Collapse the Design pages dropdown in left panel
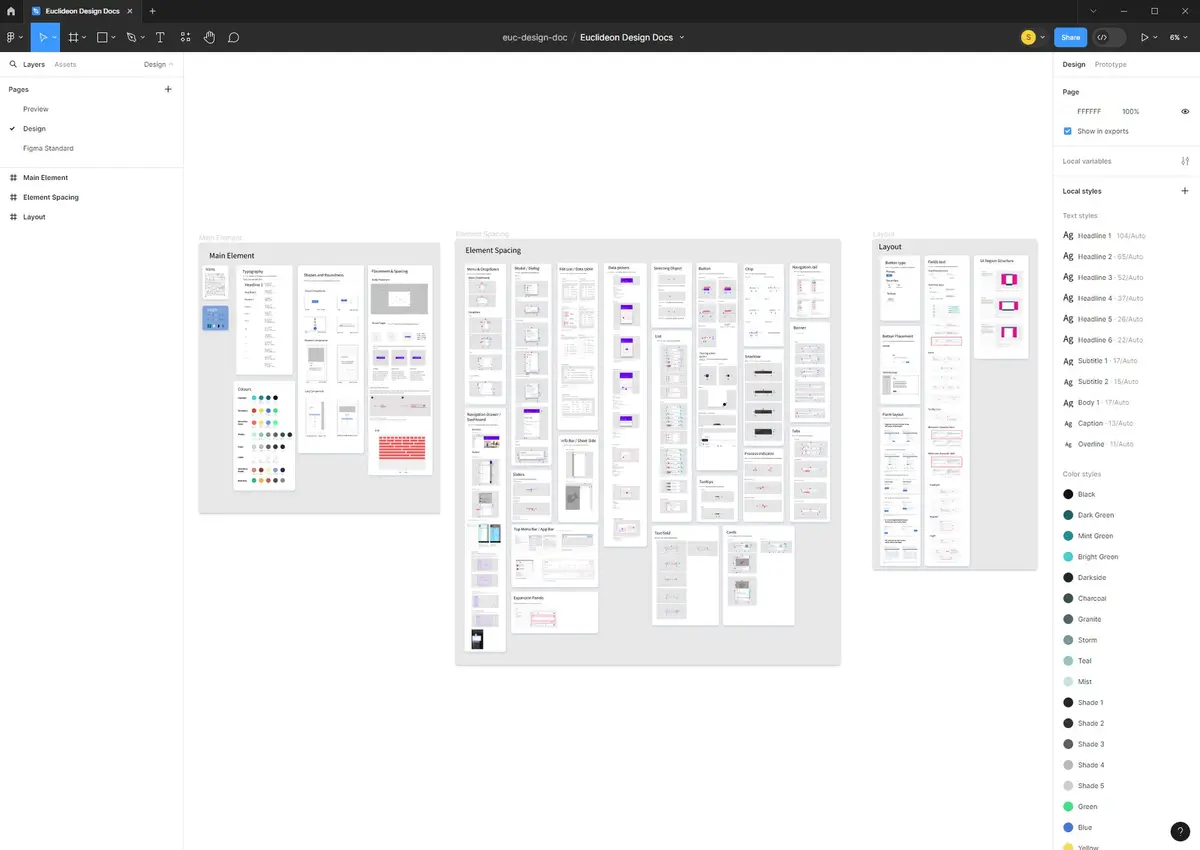This screenshot has height=850, width=1200. (x=159, y=64)
